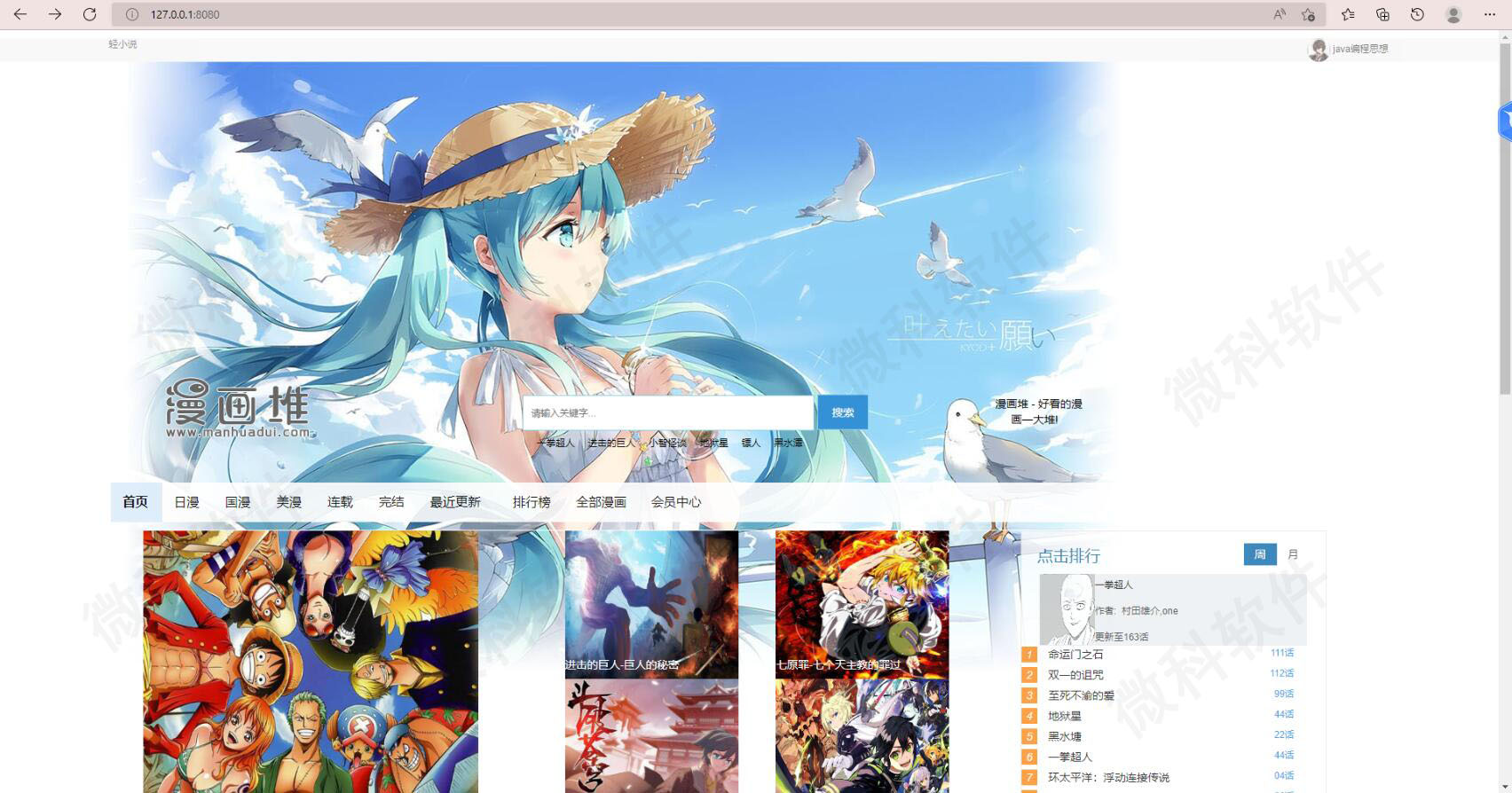The image size is (1512, 793).
Task: Click rank number 7 badge
Action: coord(1029,777)
